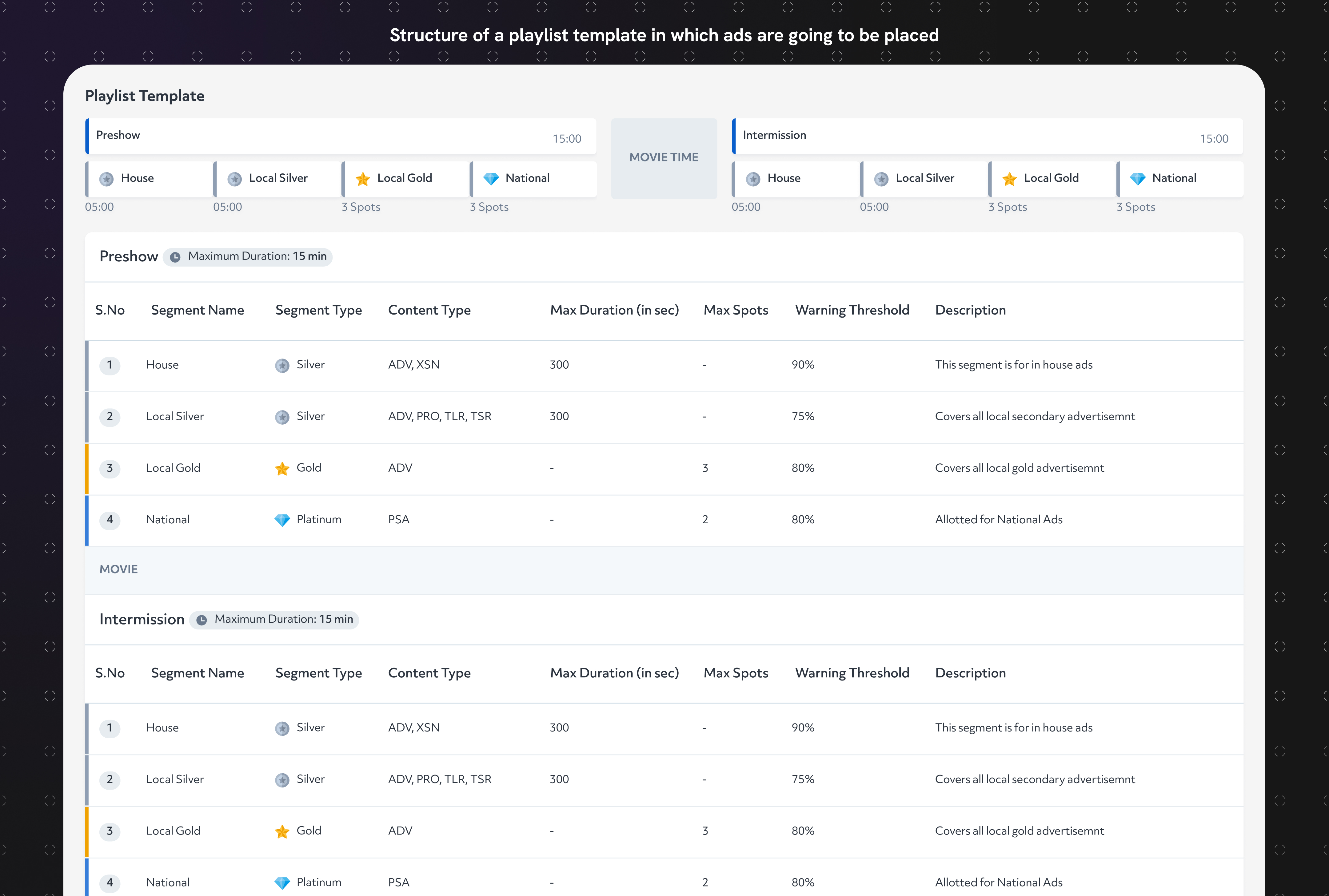This screenshot has height=896, width=1329.
Task: Click the 'Allotted for National Ads' description in Preshow
Action: click(x=998, y=520)
